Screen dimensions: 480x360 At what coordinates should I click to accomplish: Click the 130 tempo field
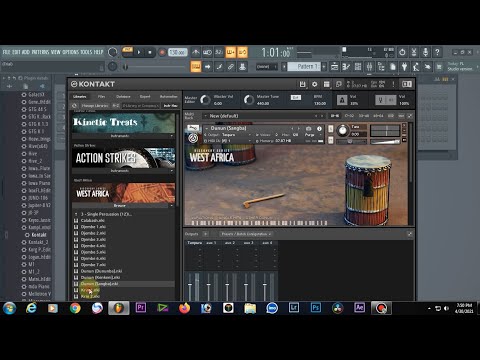coord(177,52)
